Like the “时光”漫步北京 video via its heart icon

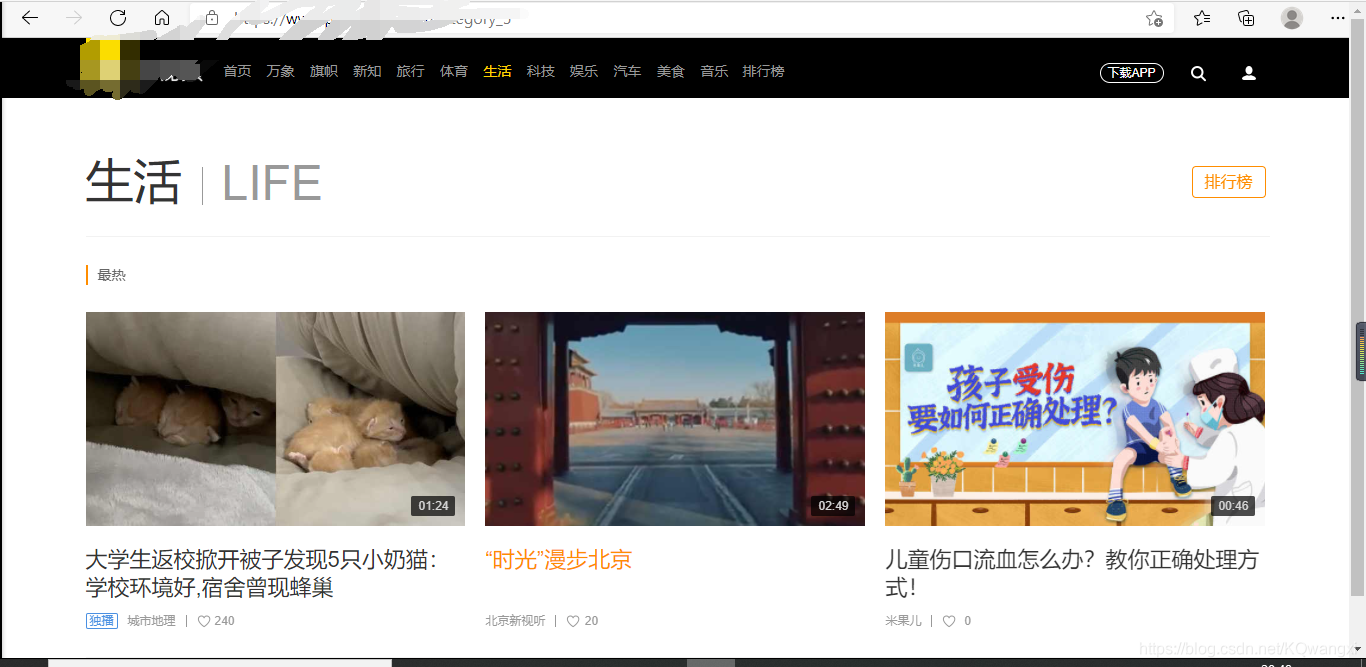tap(573, 621)
